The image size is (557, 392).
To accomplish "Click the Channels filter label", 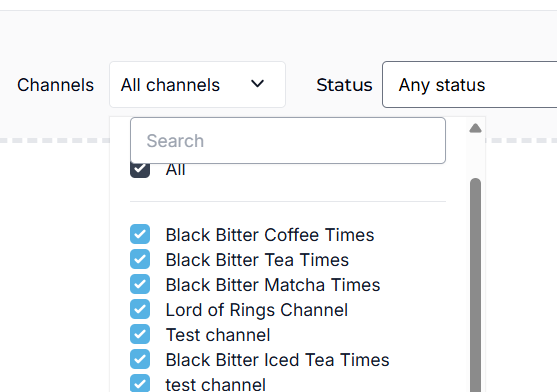I will [55, 85].
